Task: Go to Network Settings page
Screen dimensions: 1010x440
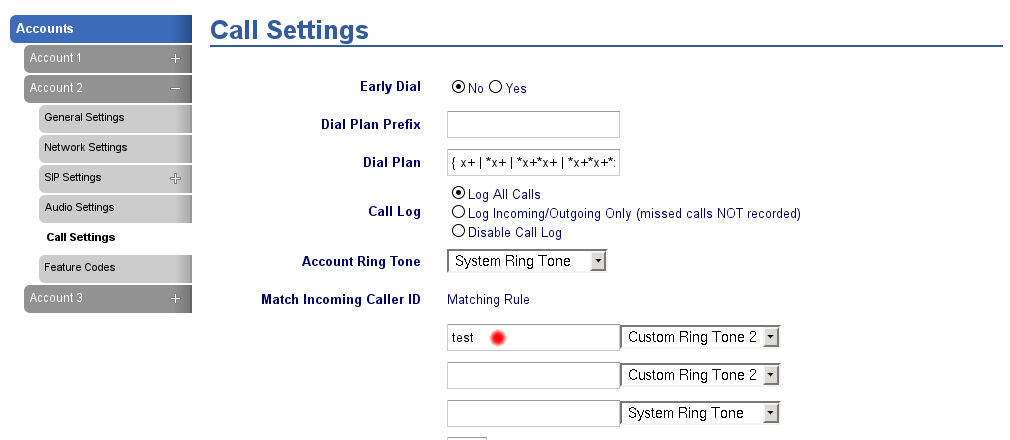Action: click(x=86, y=147)
